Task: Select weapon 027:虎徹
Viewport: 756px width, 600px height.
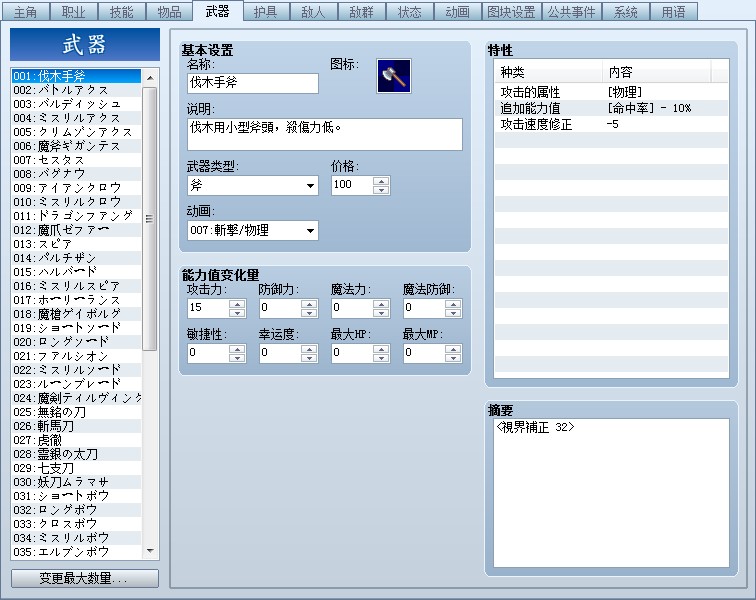Action: [x=76, y=439]
